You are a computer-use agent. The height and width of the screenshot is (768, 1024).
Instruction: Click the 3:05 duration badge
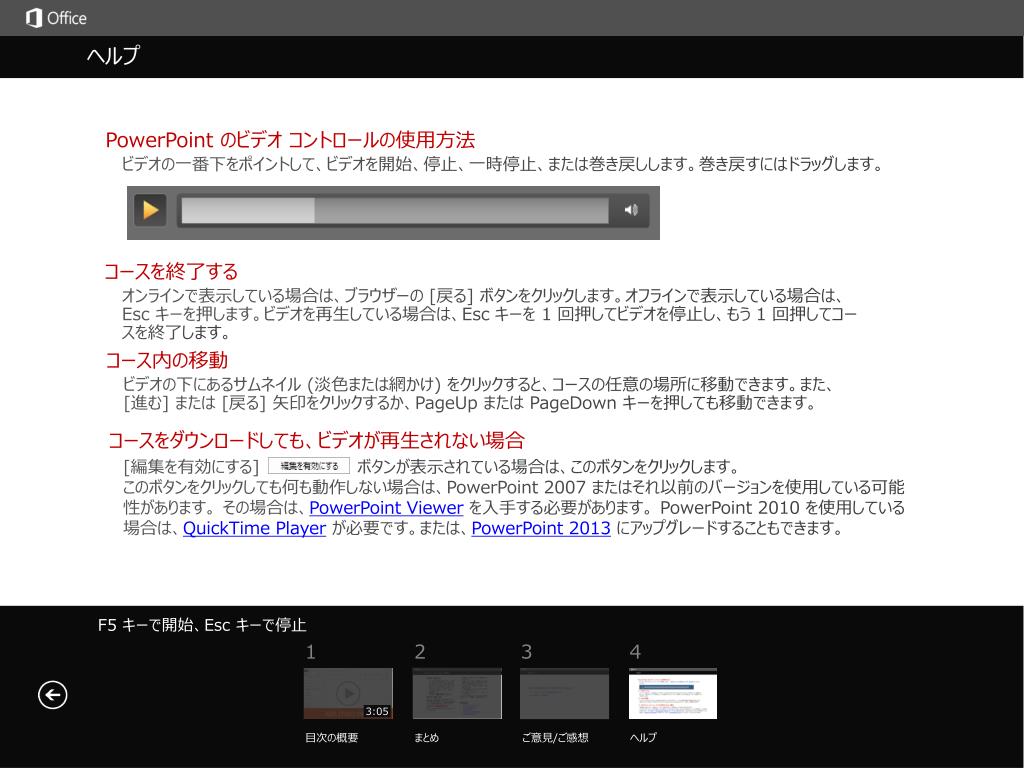pos(377,711)
